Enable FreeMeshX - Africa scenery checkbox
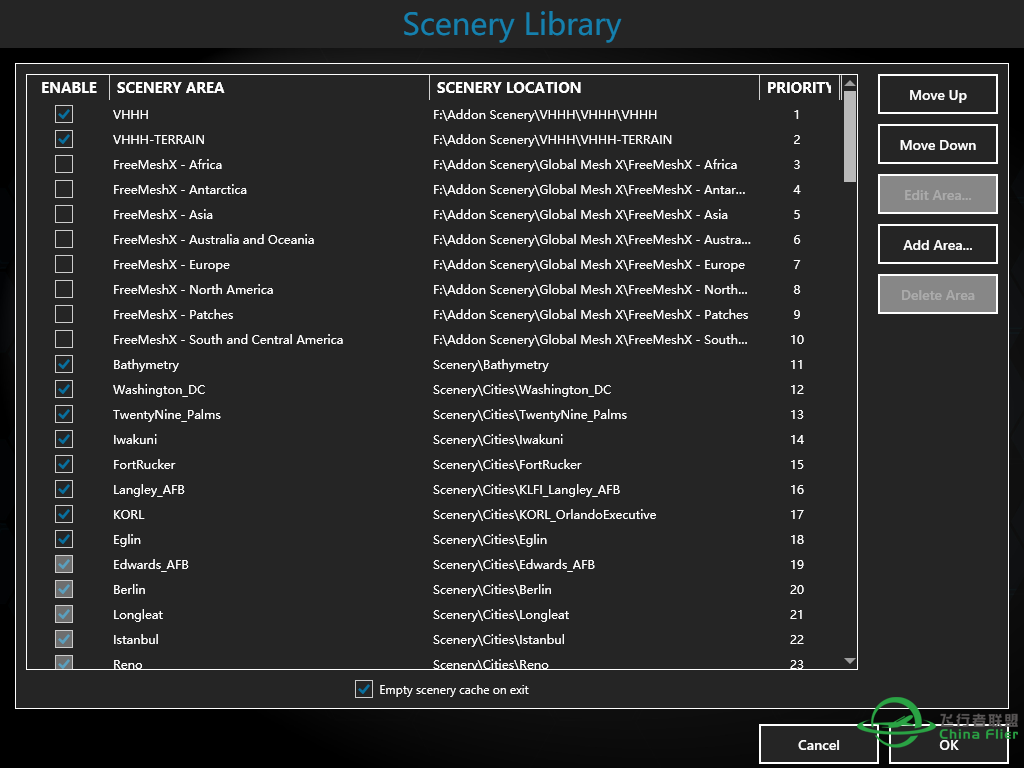This screenshot has height=768, width=1024. 64,164
